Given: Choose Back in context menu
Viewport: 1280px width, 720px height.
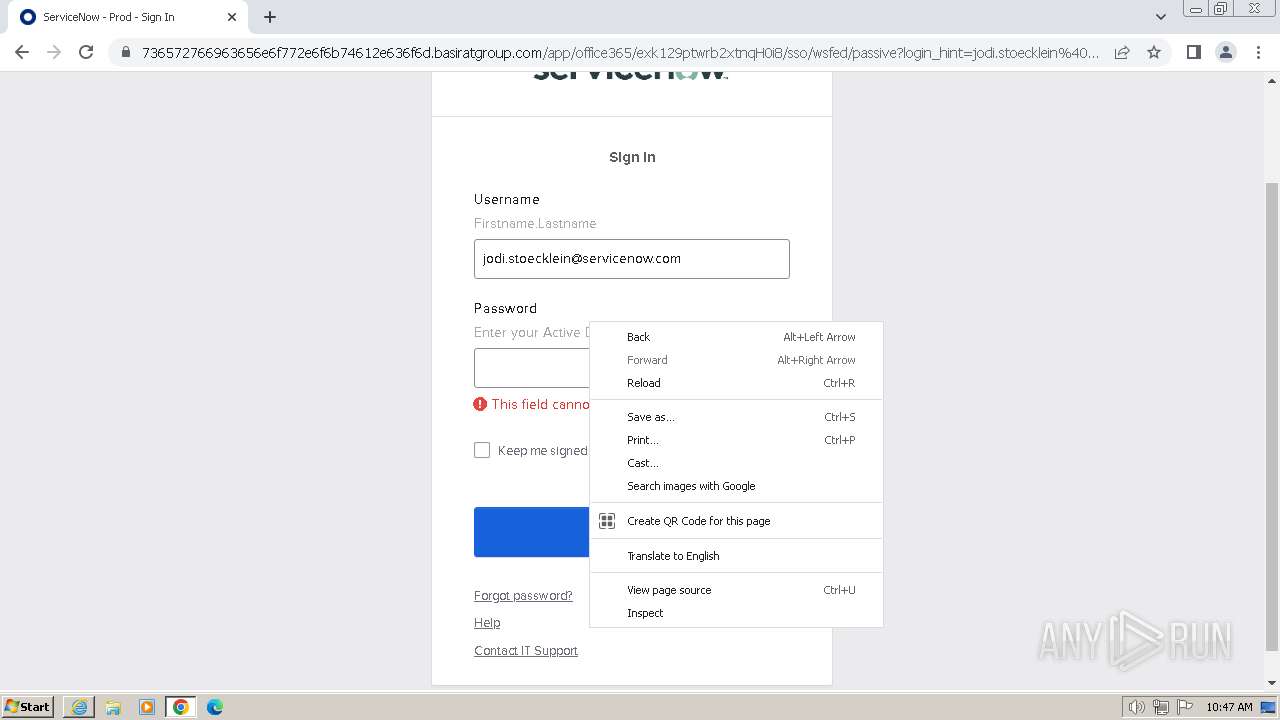Looking at the screenshot, I should [736, 337].
